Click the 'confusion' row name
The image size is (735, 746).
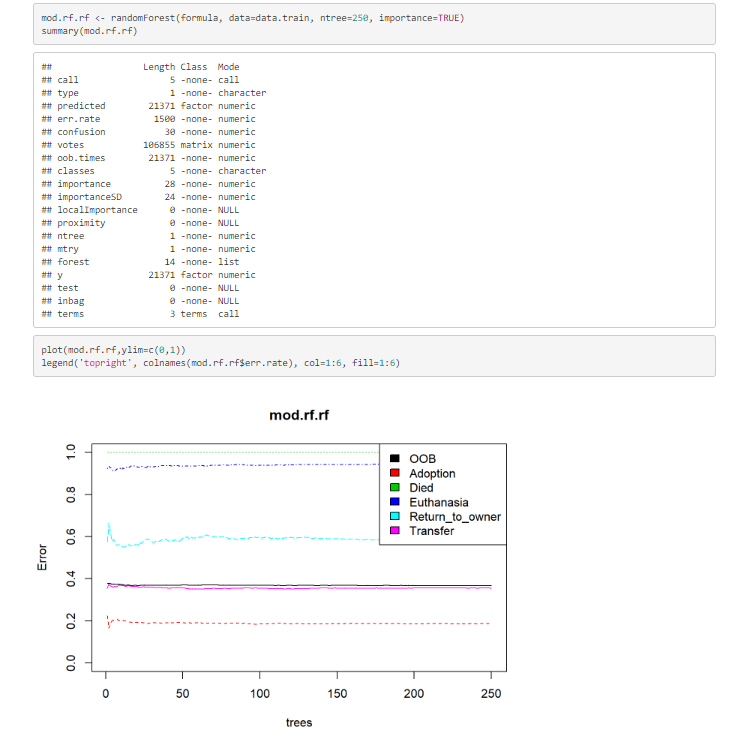pyautogui.click(x=81, y=132)
